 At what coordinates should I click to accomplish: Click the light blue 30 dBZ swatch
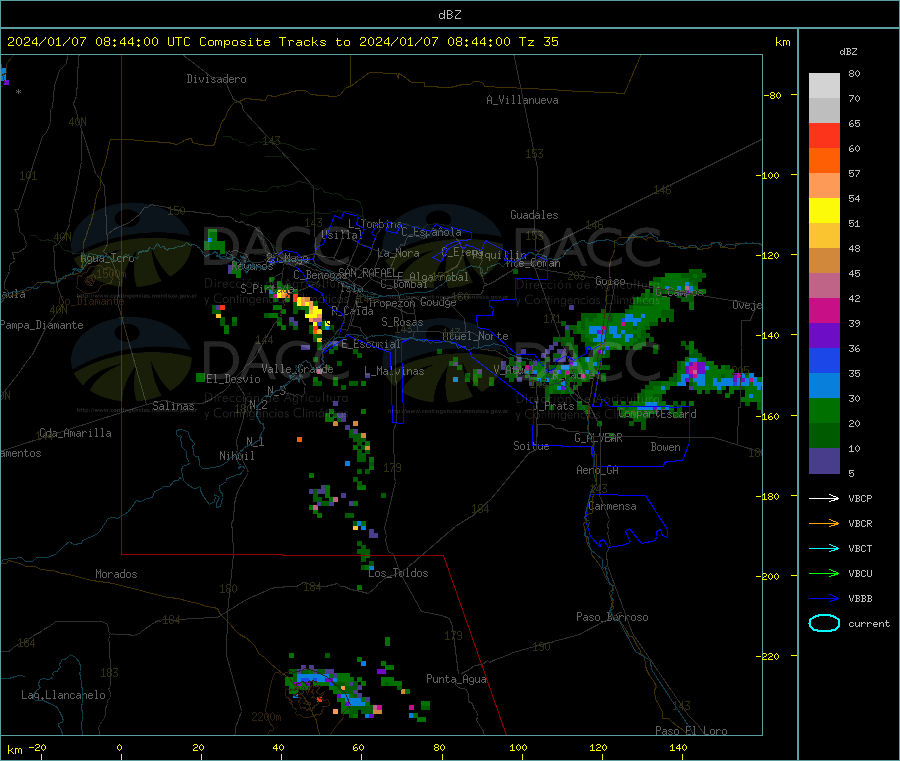[x=824, y=386]
